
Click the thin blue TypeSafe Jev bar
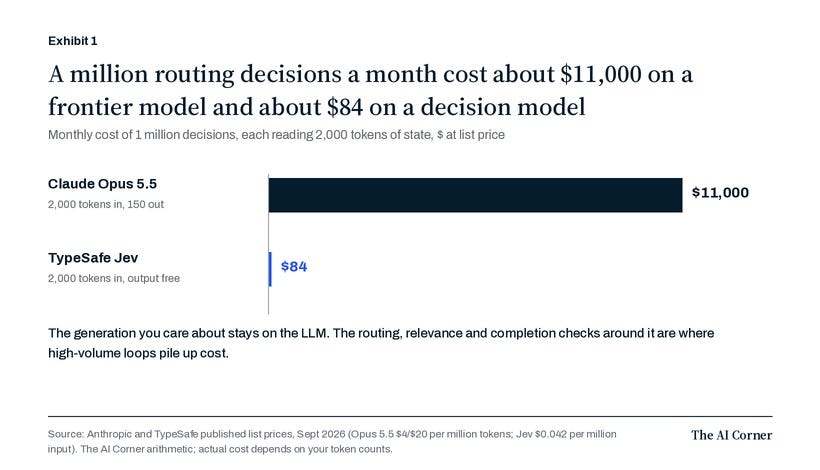tap(270, 269)
